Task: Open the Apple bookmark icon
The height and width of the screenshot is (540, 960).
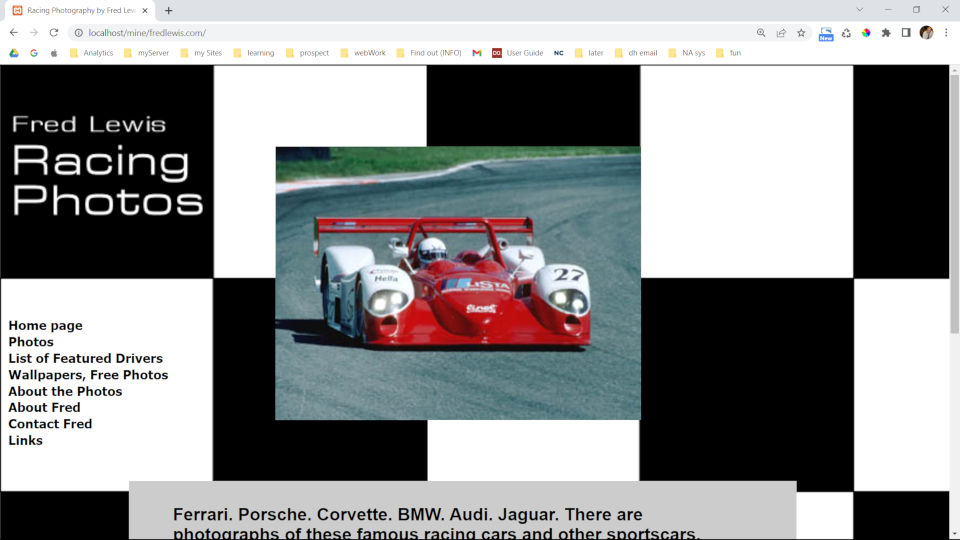Action: (54, 53)
